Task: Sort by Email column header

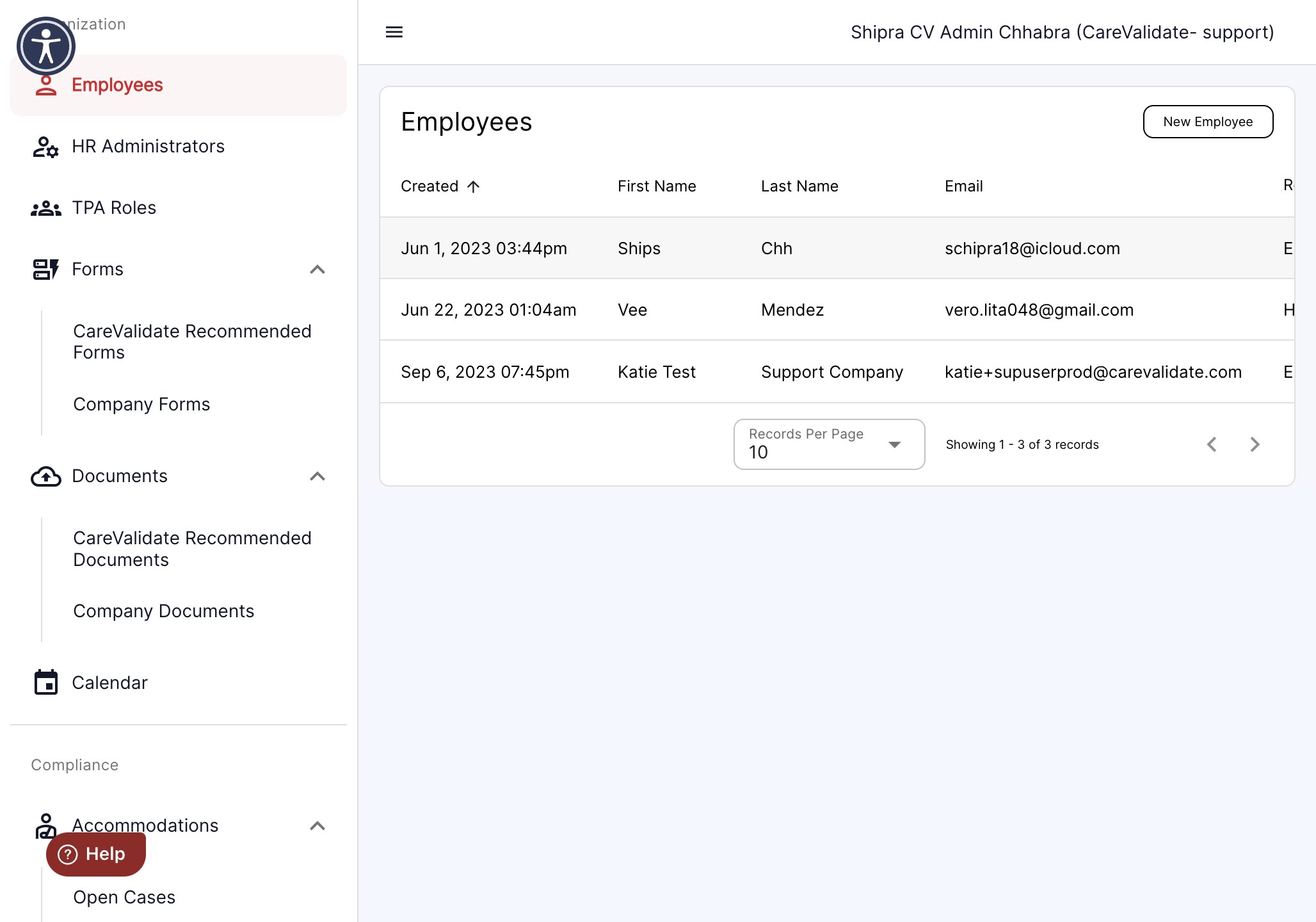Action: point(963,186)
